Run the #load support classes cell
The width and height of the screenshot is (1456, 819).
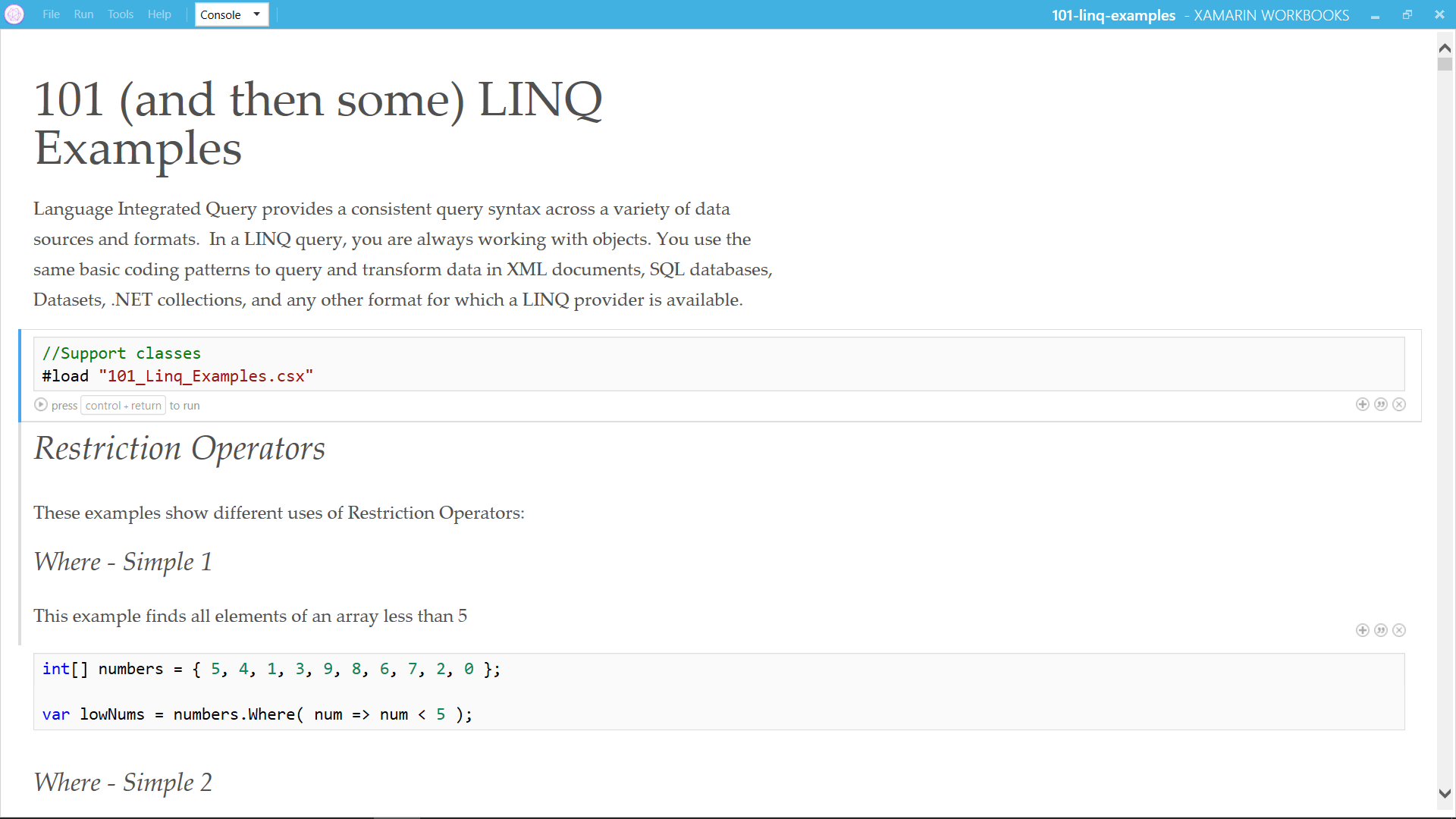pyautogui.click(x=41, y=405)
